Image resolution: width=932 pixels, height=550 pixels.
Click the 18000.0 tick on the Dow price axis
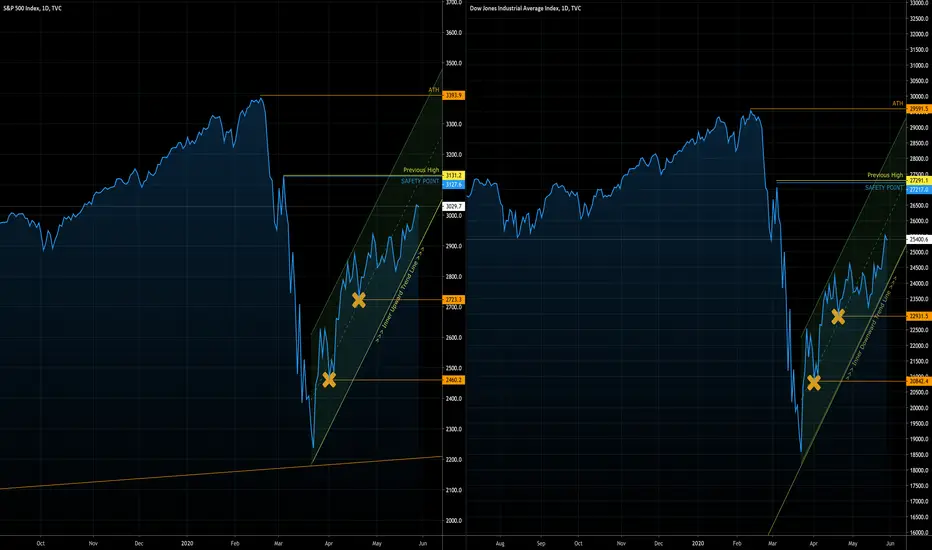[x=919, y=470]
